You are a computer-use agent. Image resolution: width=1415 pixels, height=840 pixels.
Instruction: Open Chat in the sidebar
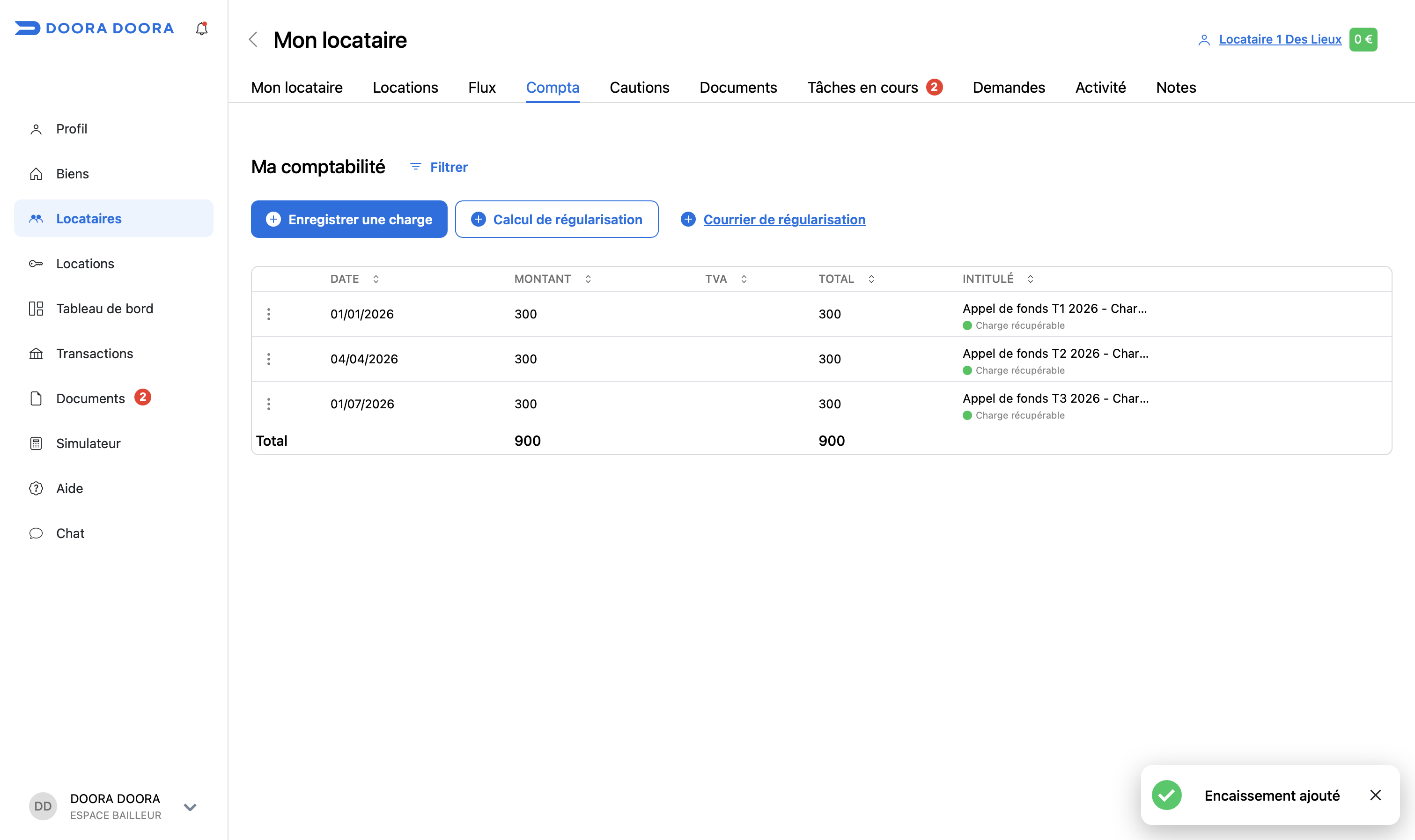(x=113, y=533)
